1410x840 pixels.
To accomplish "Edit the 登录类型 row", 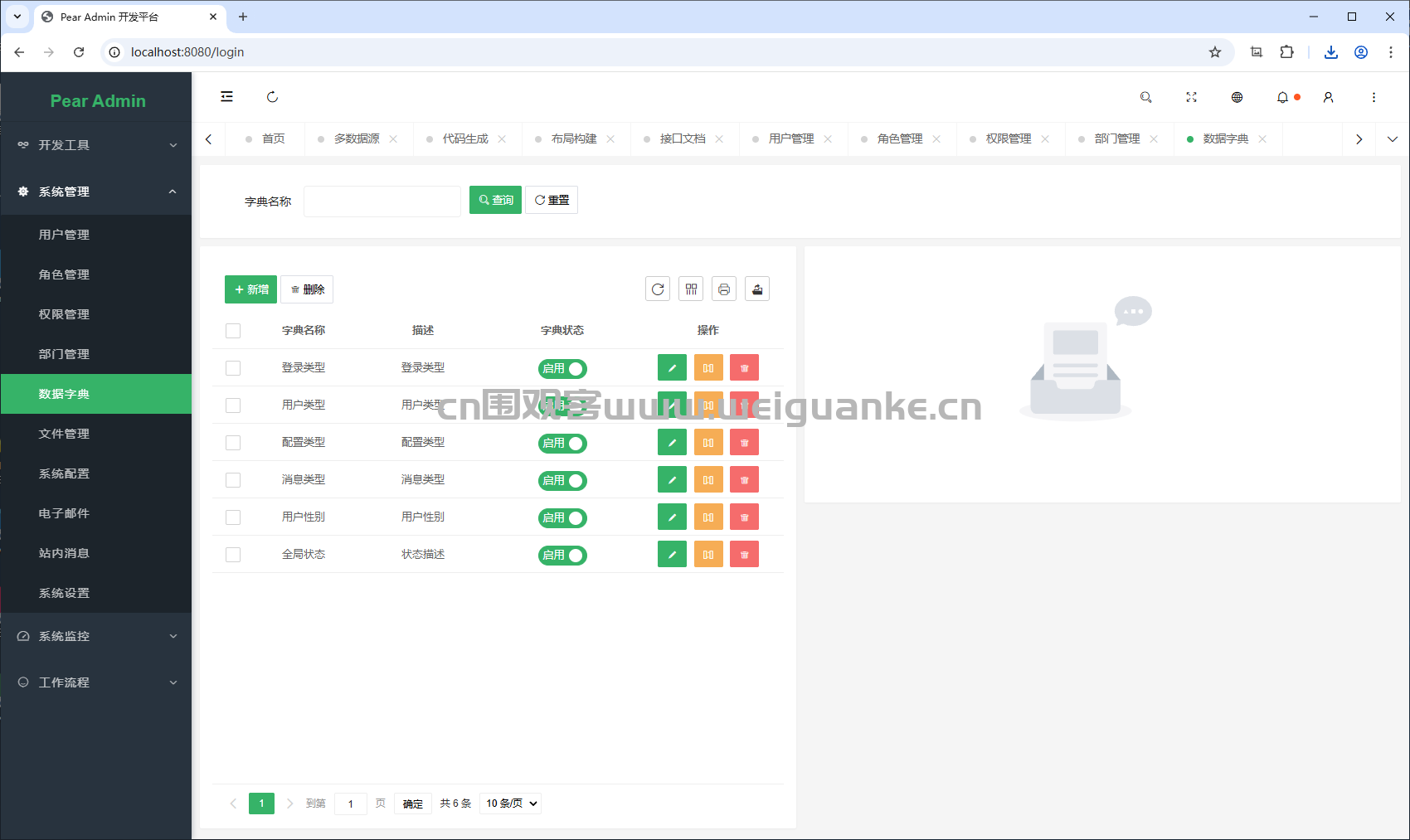I will (x=672, y=367).
